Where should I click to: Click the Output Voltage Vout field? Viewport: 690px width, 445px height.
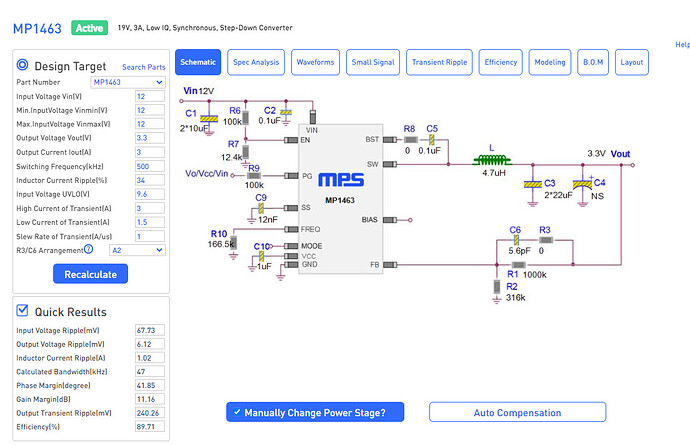(x=150, y=138)
